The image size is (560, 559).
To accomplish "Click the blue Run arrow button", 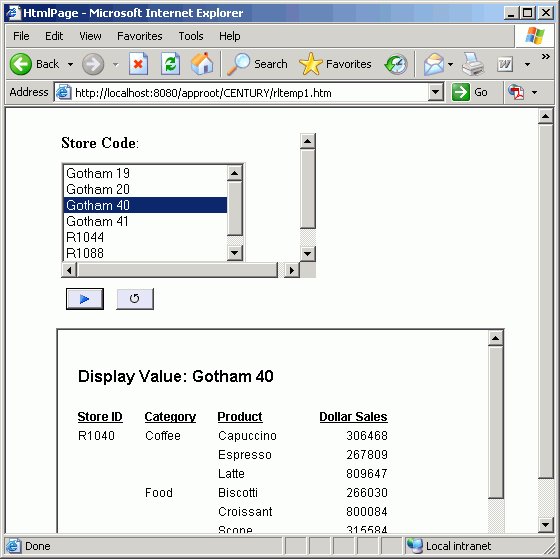I will [x=85, y=299].
